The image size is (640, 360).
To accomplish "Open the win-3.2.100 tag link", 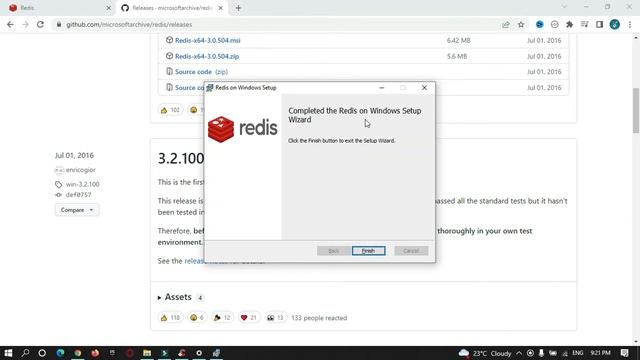I will pos(82,184).
